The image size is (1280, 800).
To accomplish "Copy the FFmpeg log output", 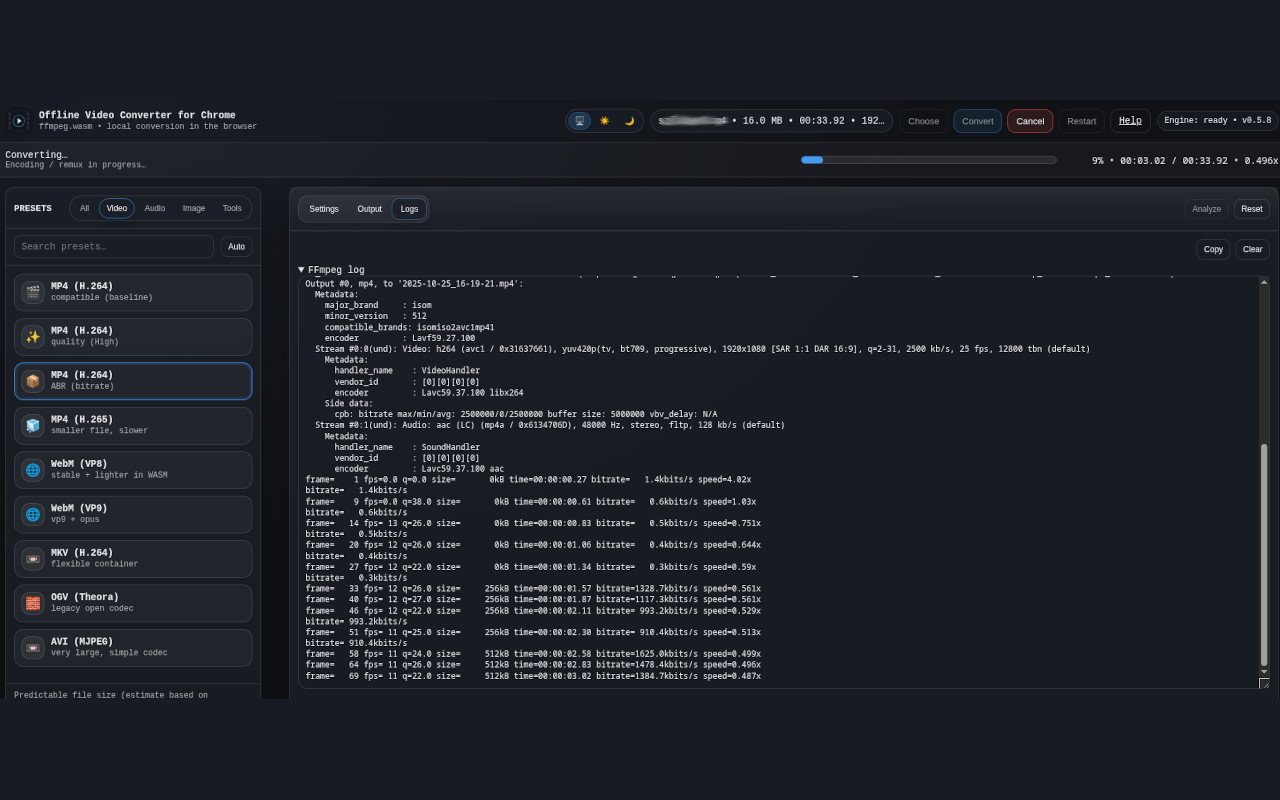I will 1212,249.
